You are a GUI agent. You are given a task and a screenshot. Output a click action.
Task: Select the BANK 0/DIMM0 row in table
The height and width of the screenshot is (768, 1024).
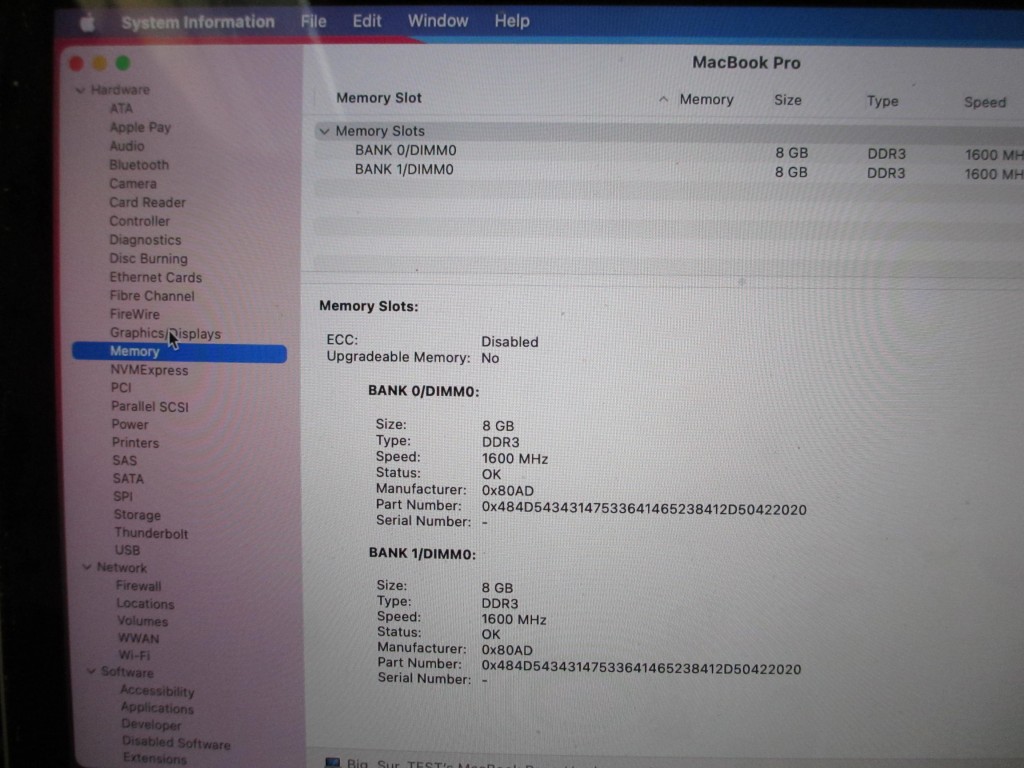coord(669,152)
